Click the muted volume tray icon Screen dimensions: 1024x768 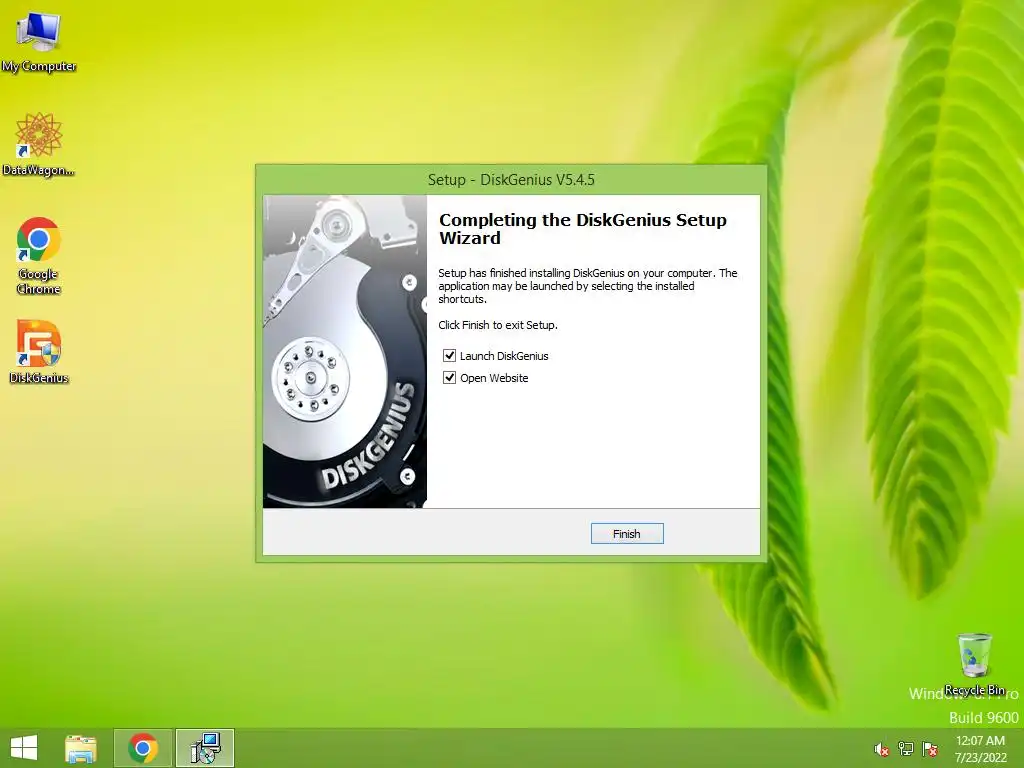881,749
